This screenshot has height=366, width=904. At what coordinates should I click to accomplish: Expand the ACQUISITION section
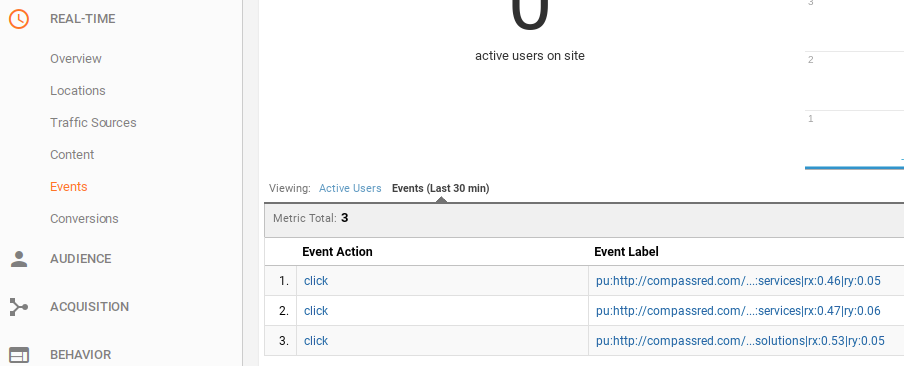[89, 307]
